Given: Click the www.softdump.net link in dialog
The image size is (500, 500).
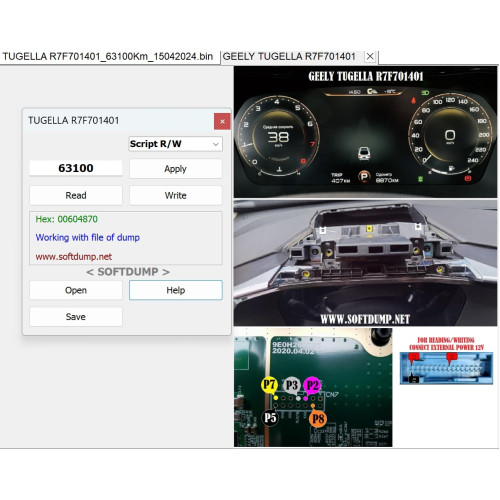Looking at the screenshot, I should coord(74,256).
